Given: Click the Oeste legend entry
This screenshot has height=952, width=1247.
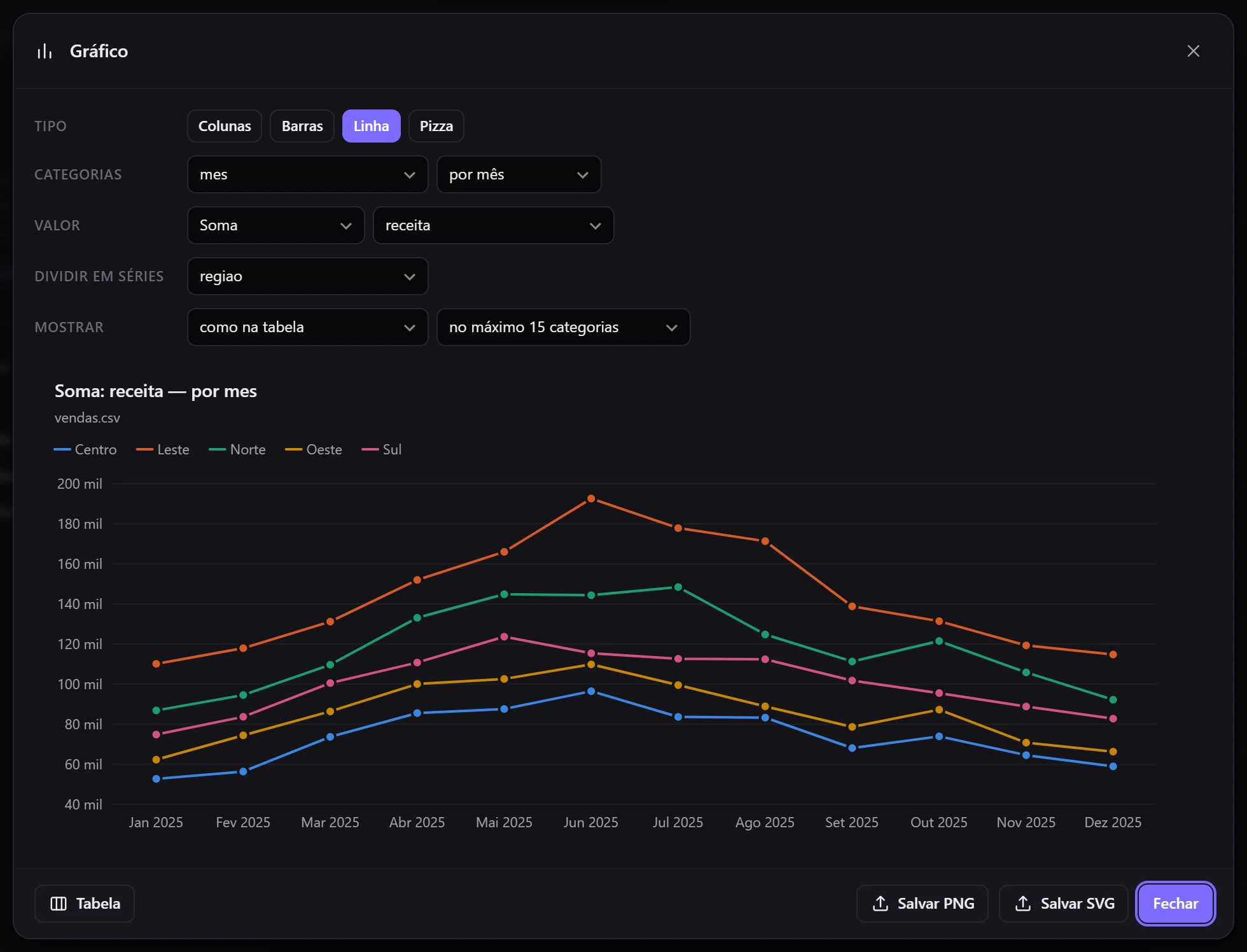Looking at the screenshot, I should 314,449.
